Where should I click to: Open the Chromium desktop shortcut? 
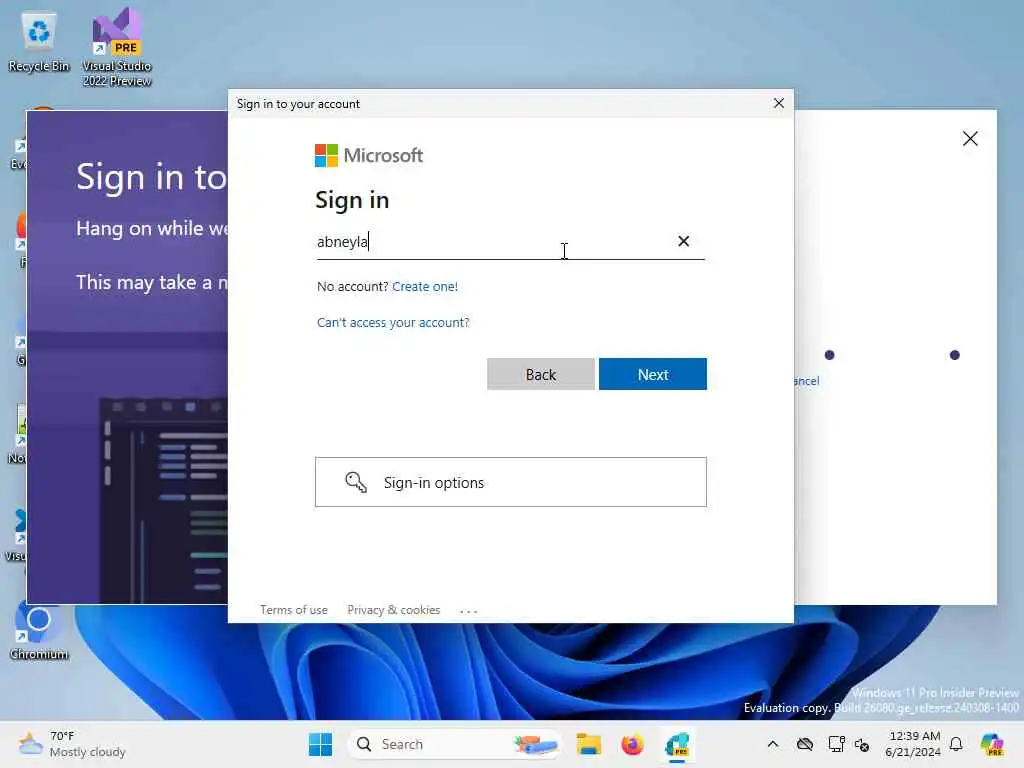pyautogui.click(x=39, y=631)
